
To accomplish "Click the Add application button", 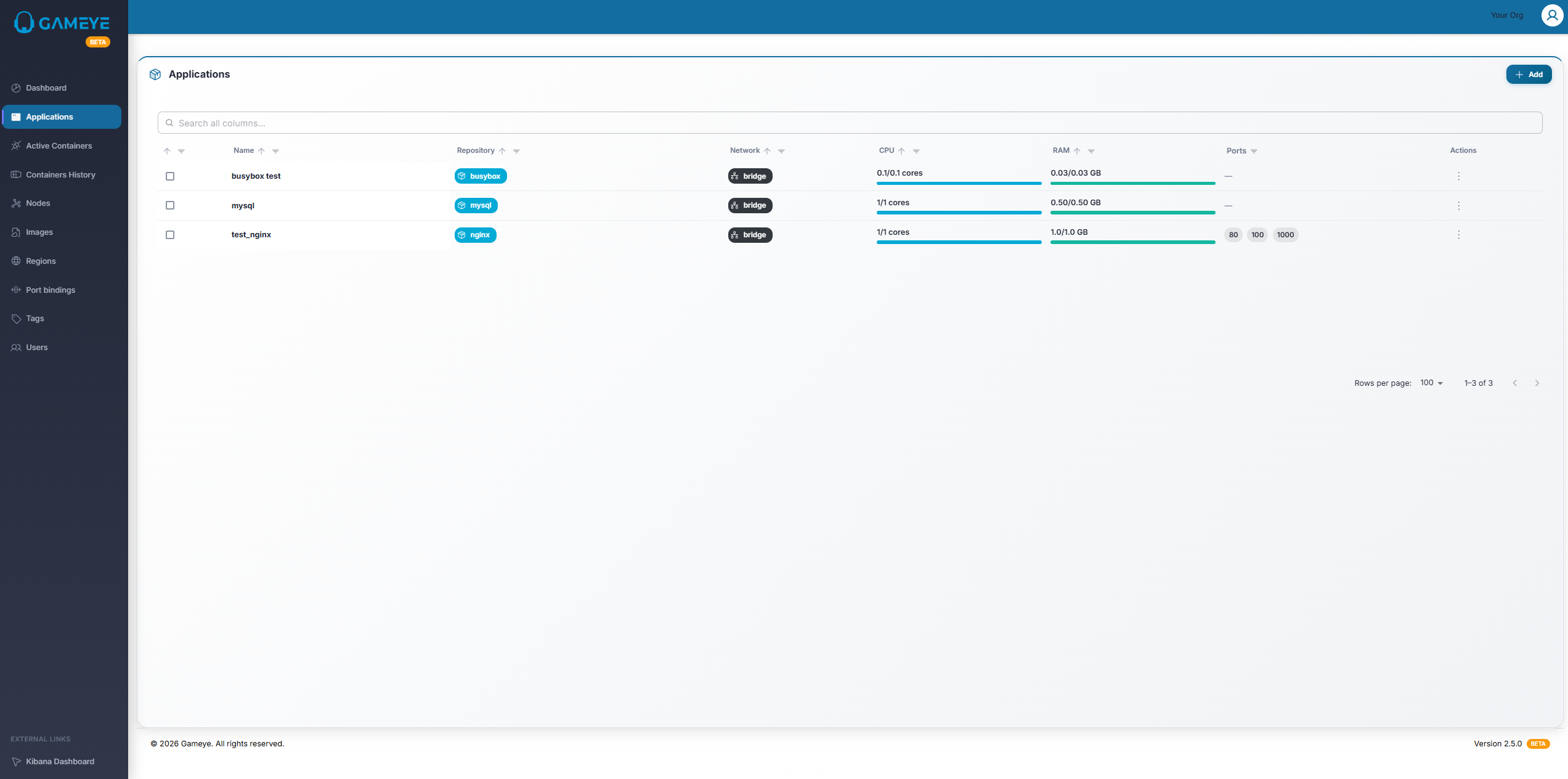I will 1529,75.
